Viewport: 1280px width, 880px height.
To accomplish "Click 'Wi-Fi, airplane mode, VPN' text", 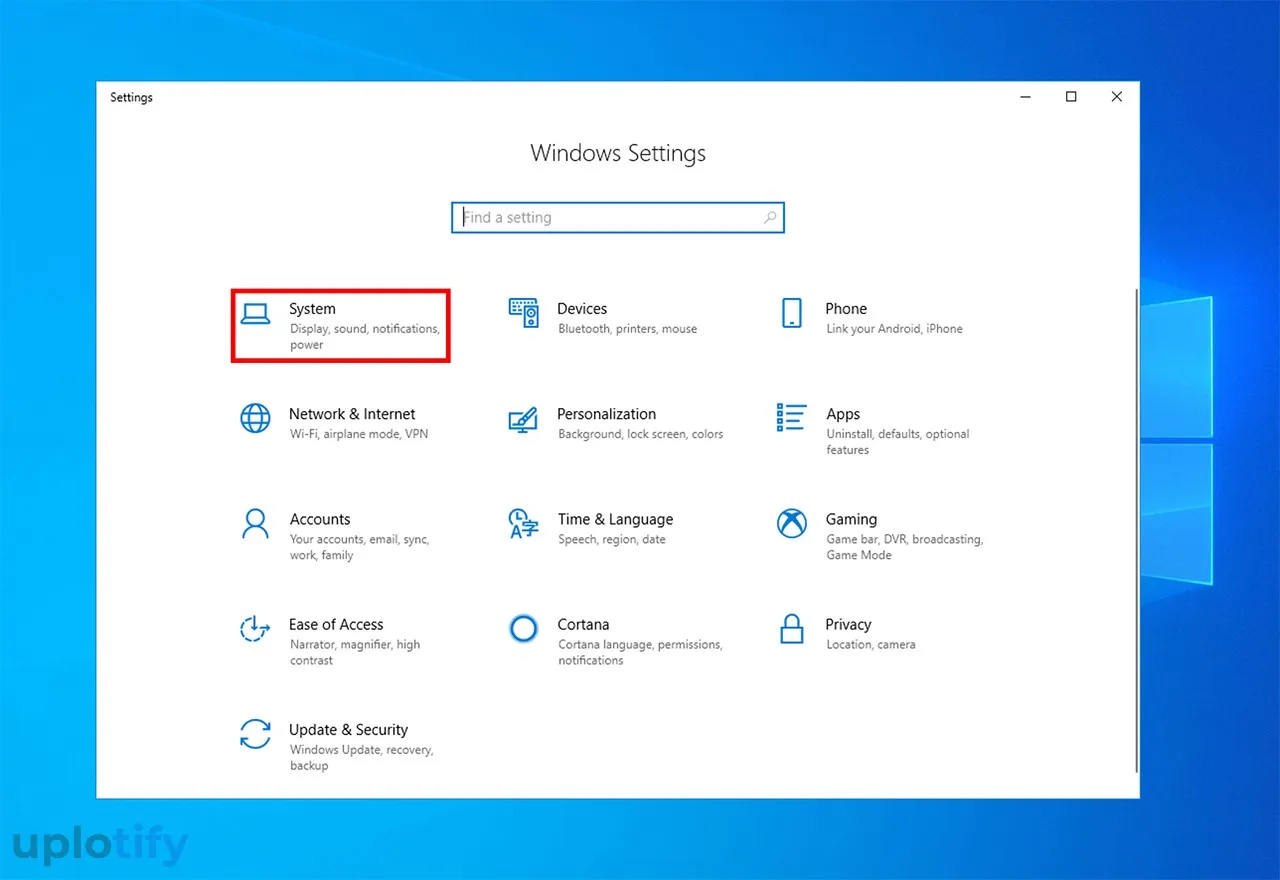I will pos(358,434).
